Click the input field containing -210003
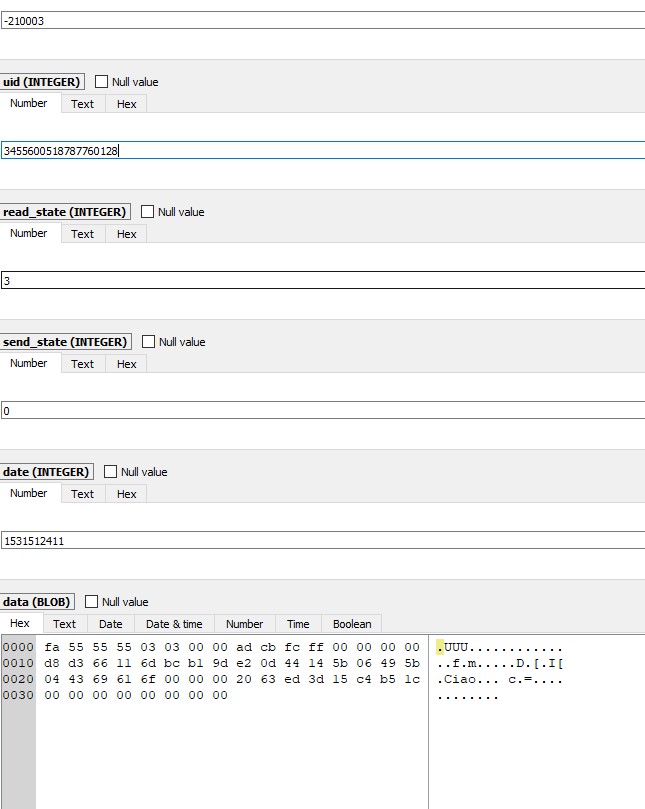This screenshot has height=809, width=645. tap(322, 21)
